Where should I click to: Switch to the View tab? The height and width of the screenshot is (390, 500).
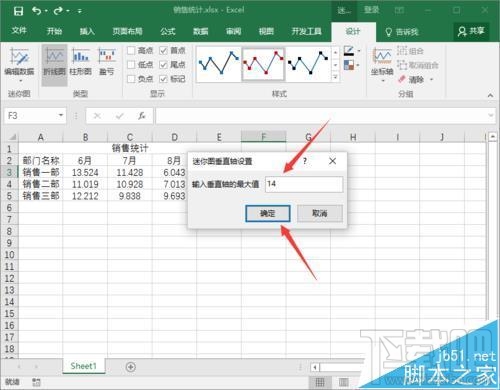pyautogui.click(x=266, y=31)
